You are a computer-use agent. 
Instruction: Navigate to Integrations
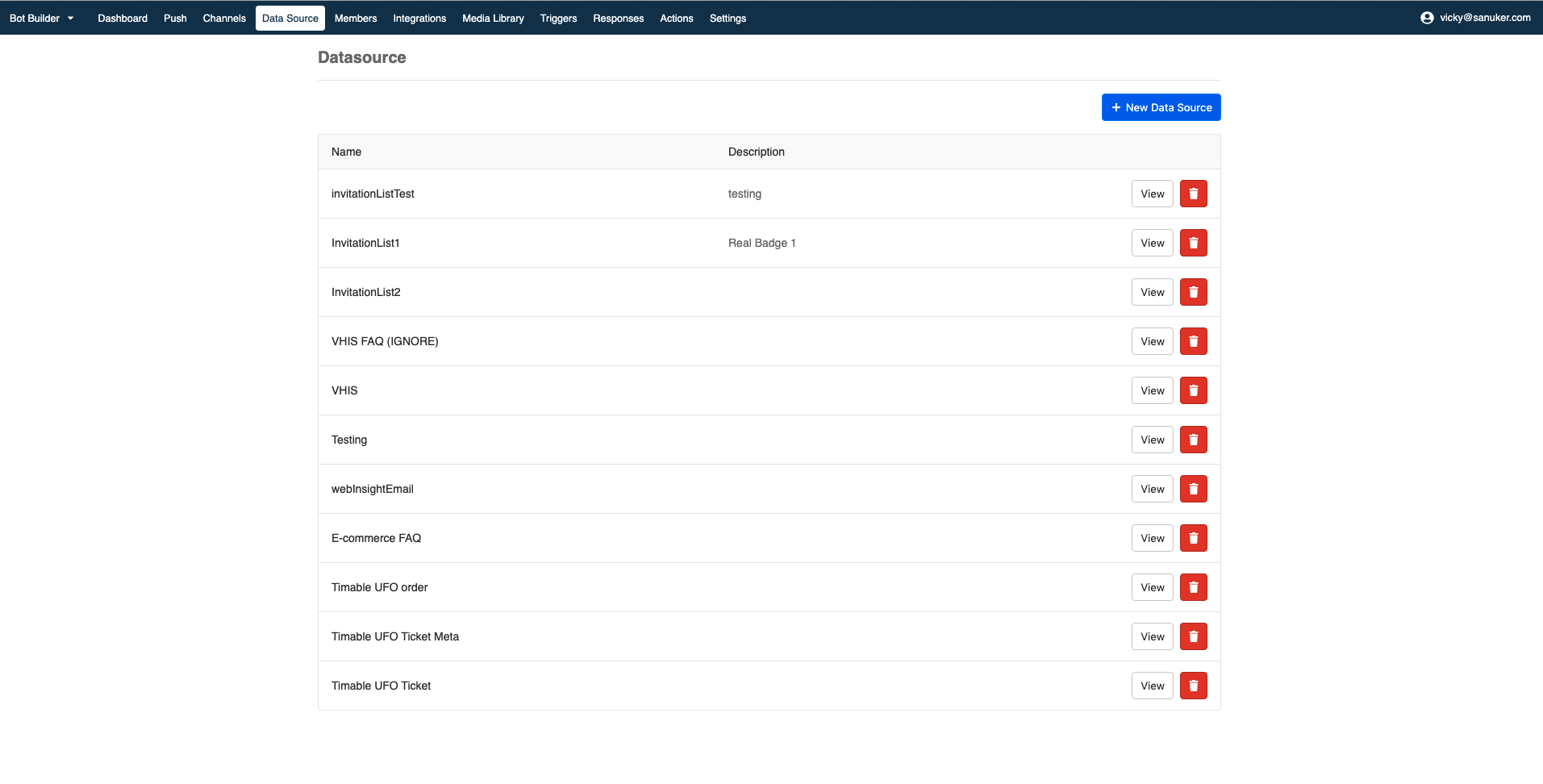(x=419, y=18)
